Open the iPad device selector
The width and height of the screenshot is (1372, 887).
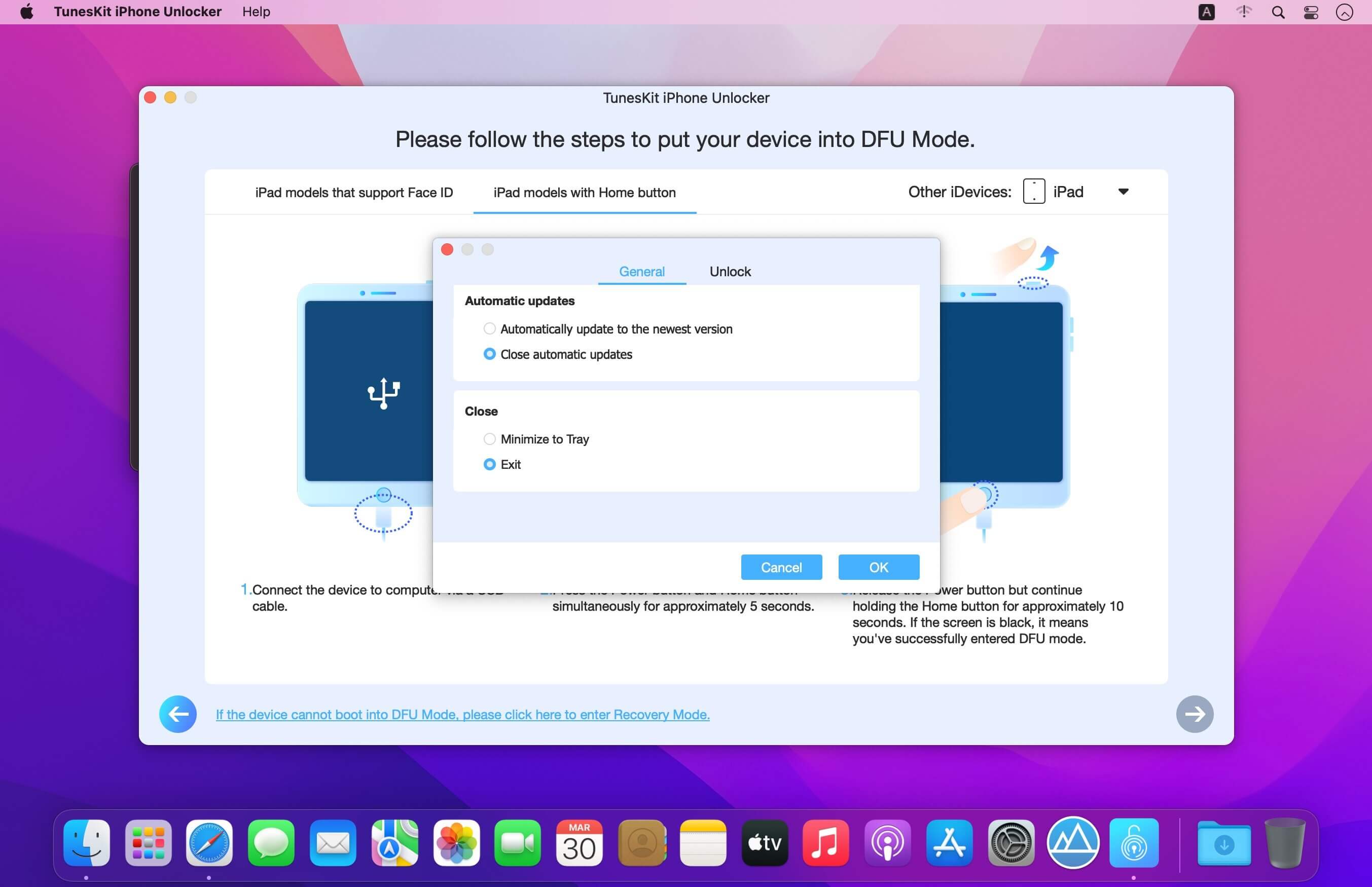click(x=1067, y=192)
